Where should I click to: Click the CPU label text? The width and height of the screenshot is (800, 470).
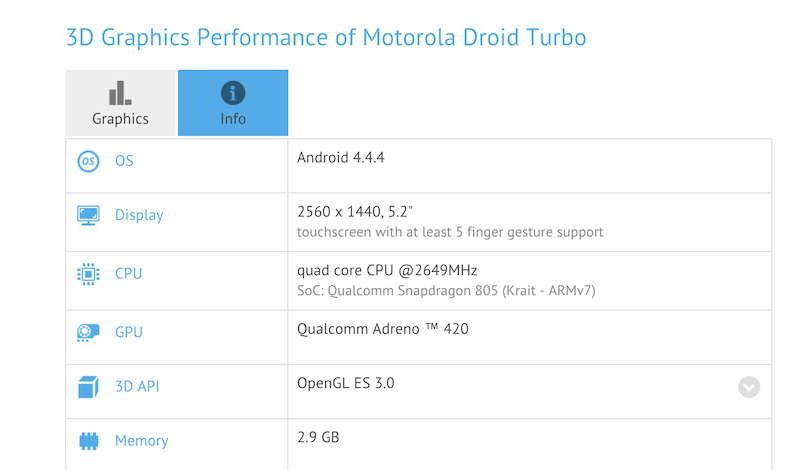128,273
